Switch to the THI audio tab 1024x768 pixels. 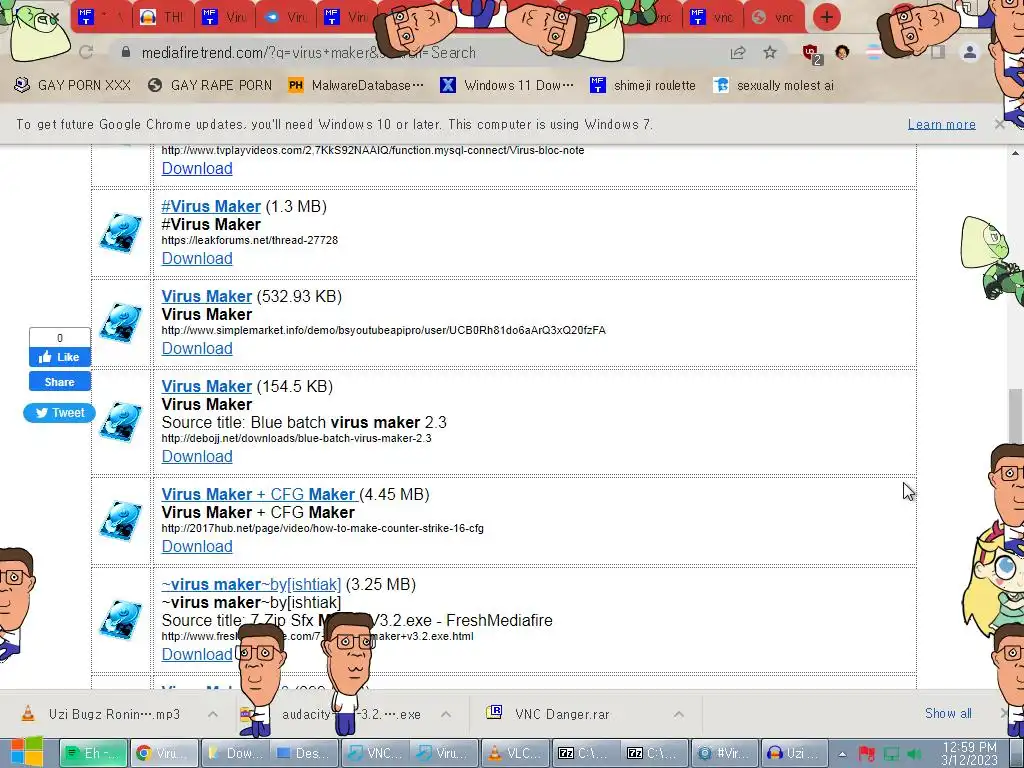pos(163,18)
